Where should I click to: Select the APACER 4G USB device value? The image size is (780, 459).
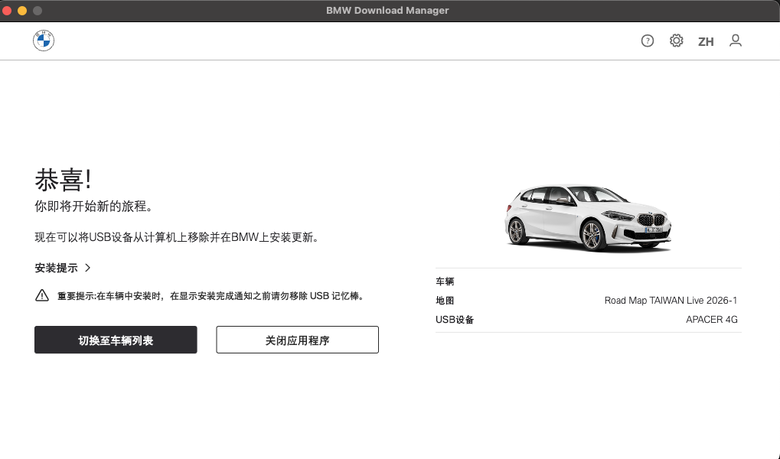click(711, 319)
